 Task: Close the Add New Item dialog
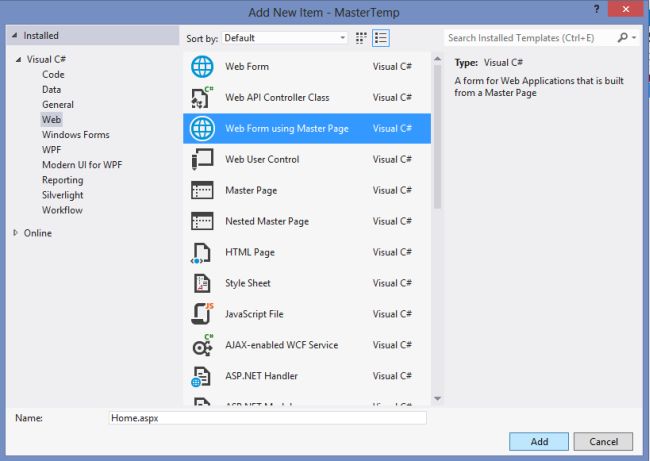[626, 9]
